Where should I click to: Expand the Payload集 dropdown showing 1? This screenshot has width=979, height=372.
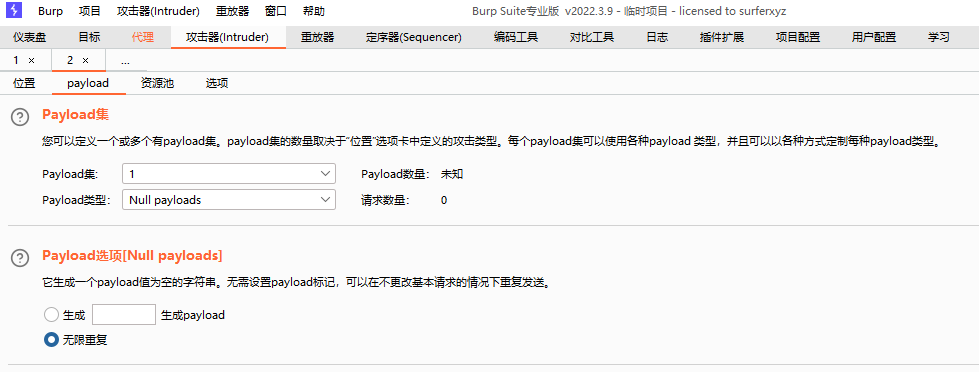(x=229, y=174)
